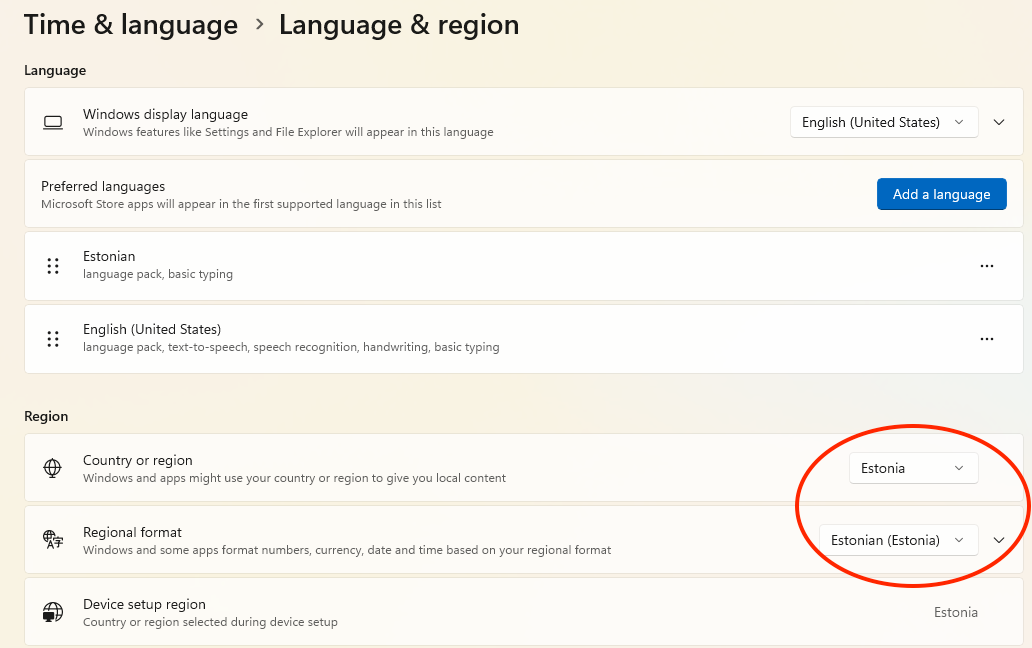Click the breadcrumb arrow before Language & region

(x=260, y=24)
